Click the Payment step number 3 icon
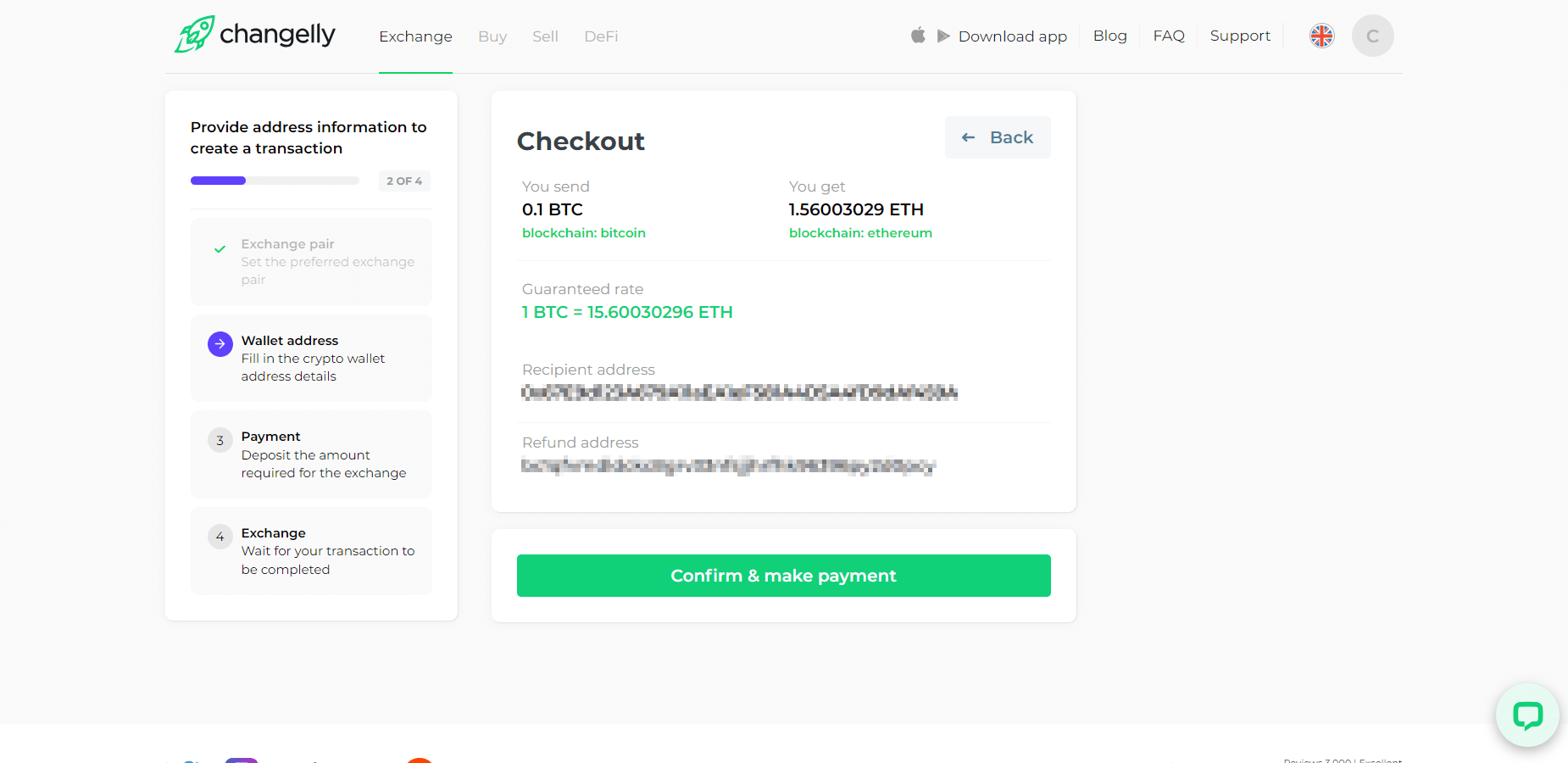 click(x=220, y=440)
